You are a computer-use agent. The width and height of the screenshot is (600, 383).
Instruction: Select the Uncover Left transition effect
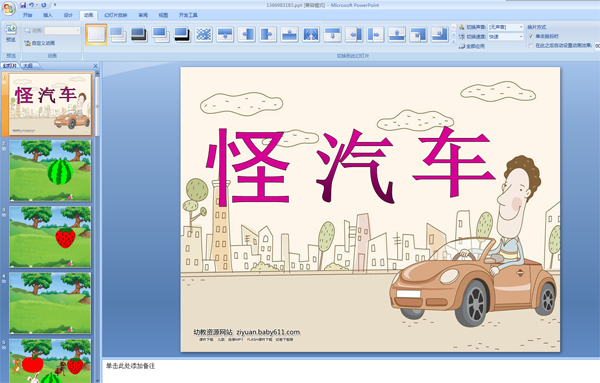coord(354,34)
